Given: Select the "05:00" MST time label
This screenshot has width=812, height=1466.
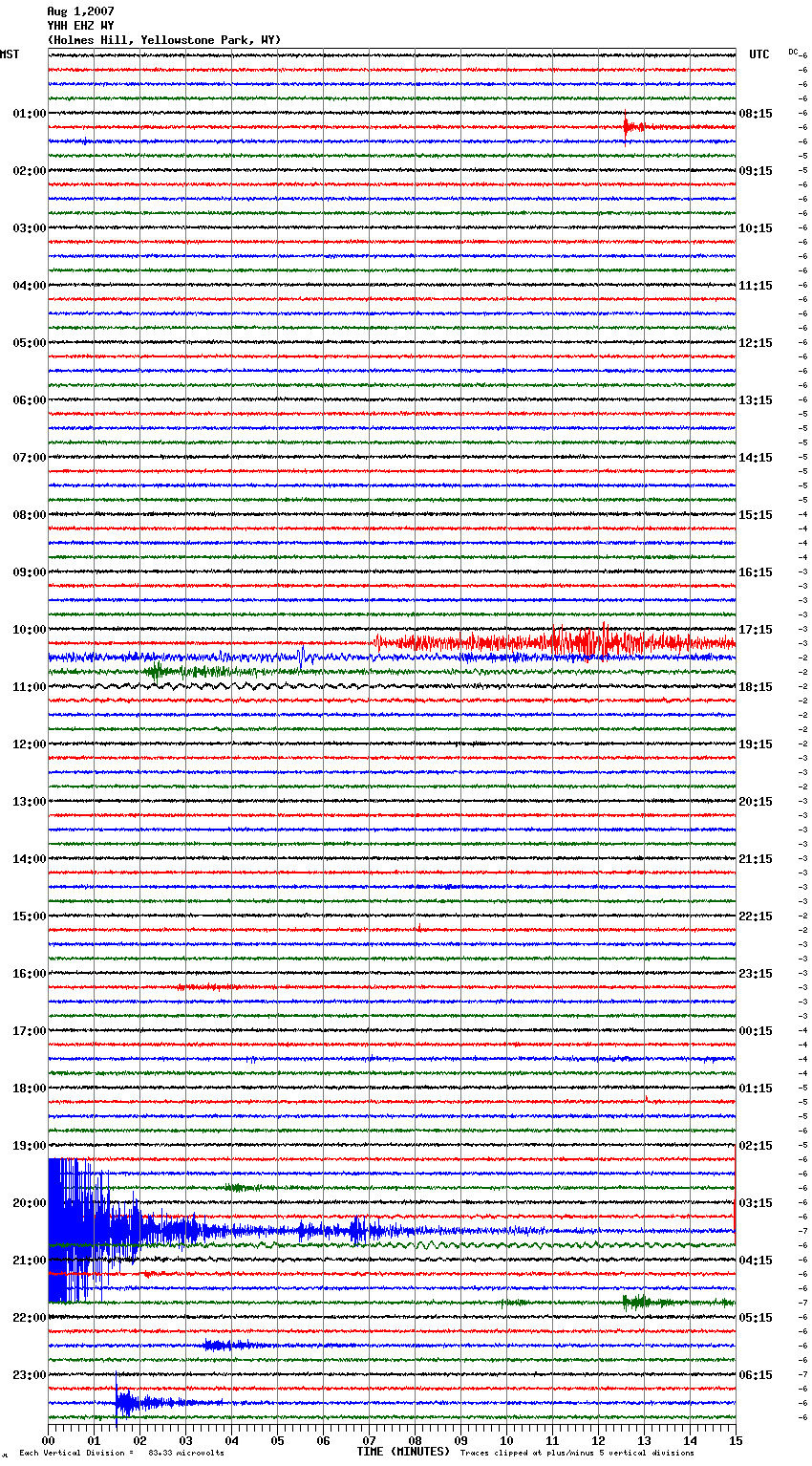Looking at the screenshot, I should (30, 343).
